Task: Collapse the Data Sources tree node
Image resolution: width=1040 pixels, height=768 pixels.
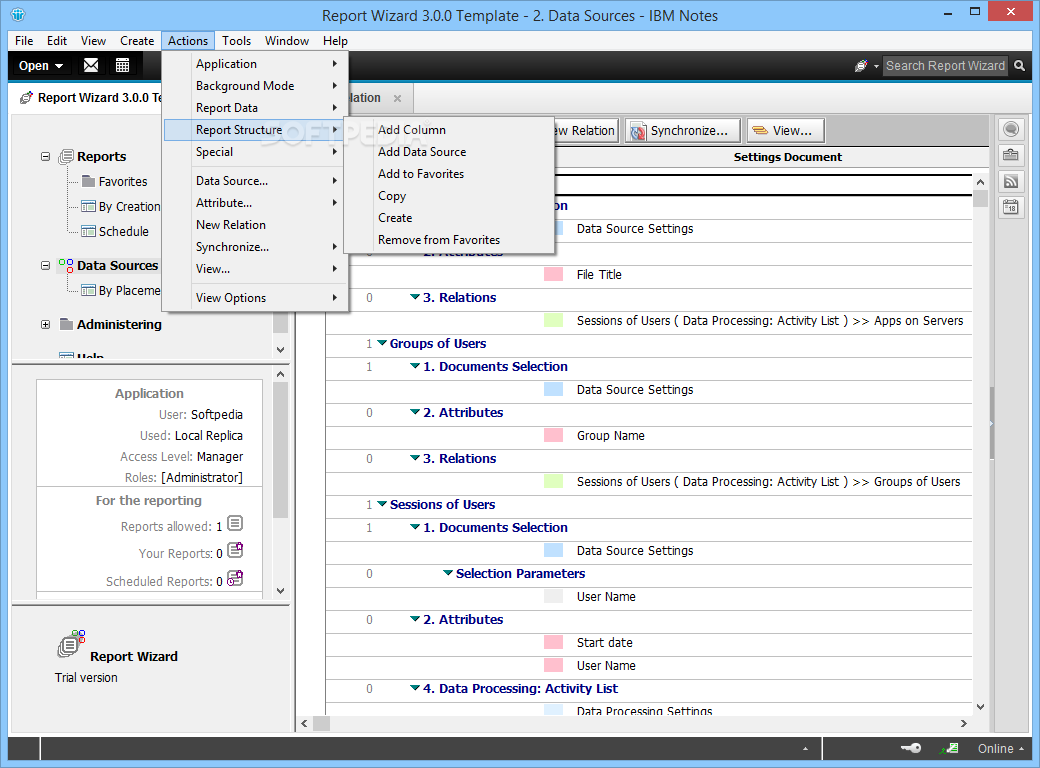Action: point(45,265)
